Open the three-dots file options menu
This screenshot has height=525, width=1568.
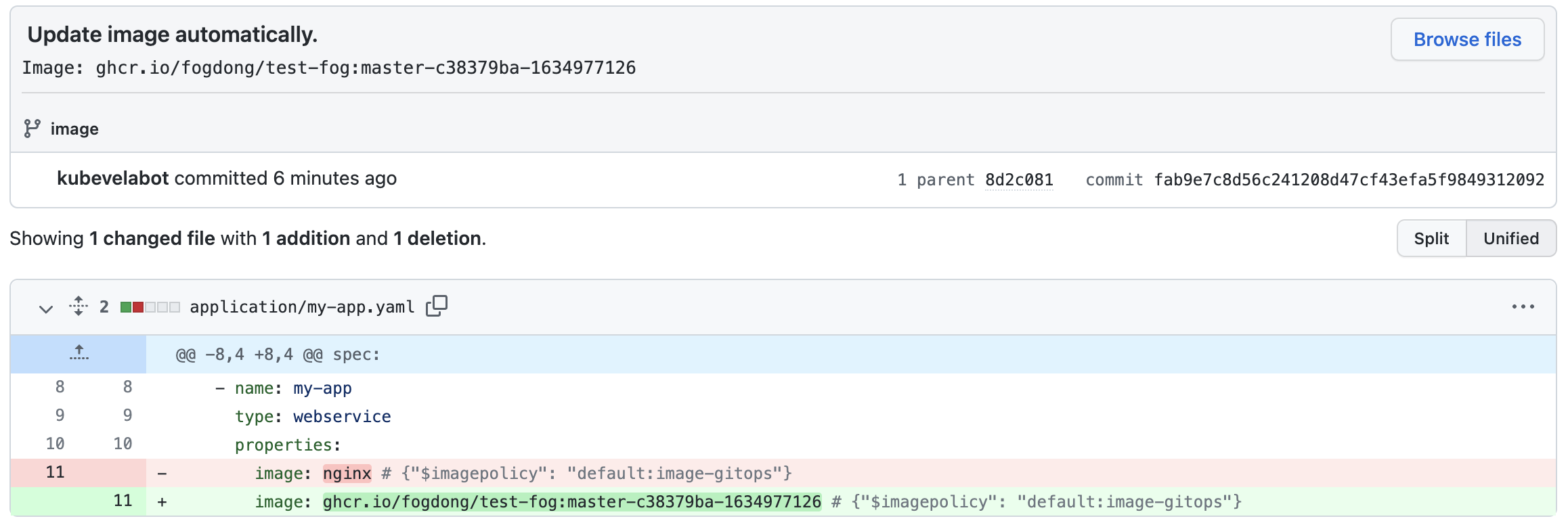[x=1523, y=306]
